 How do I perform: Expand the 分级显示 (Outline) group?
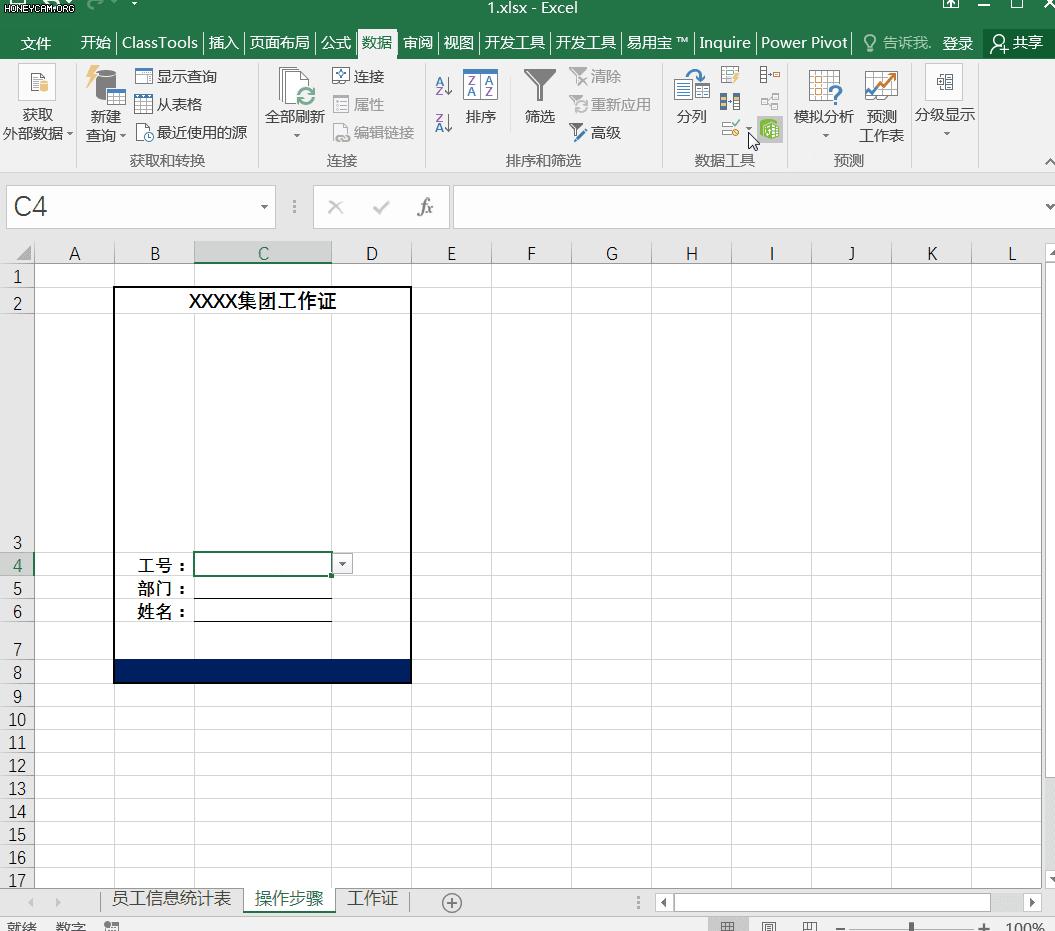[945, 101]
